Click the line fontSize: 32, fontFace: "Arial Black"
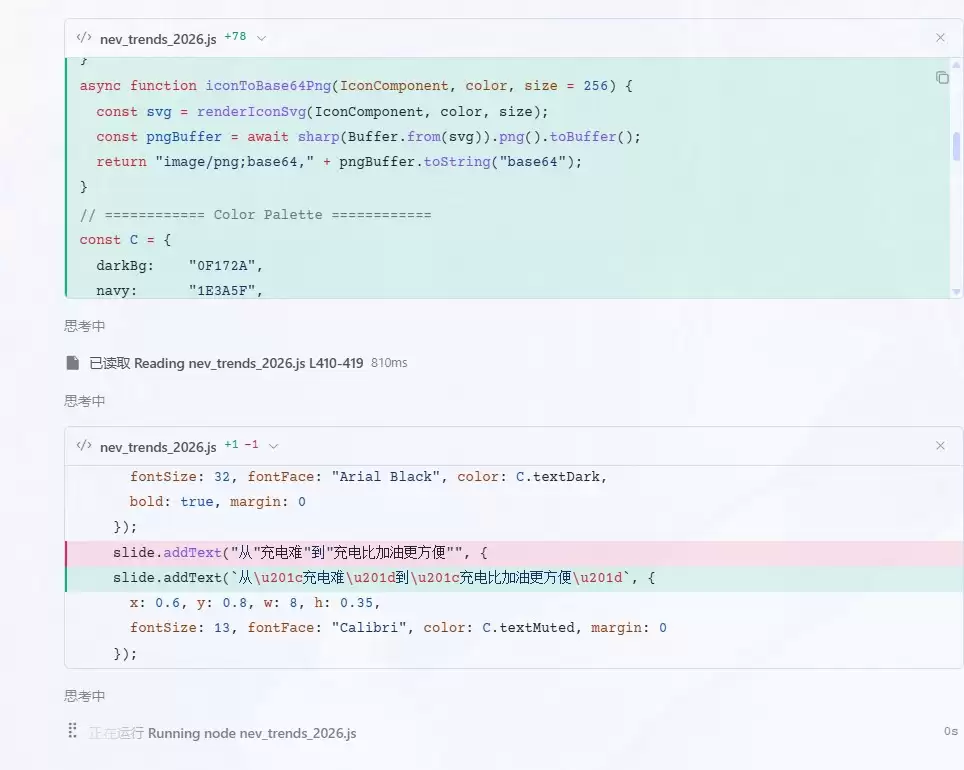Viewport: 964px width, 770px height. coord(368,477)
